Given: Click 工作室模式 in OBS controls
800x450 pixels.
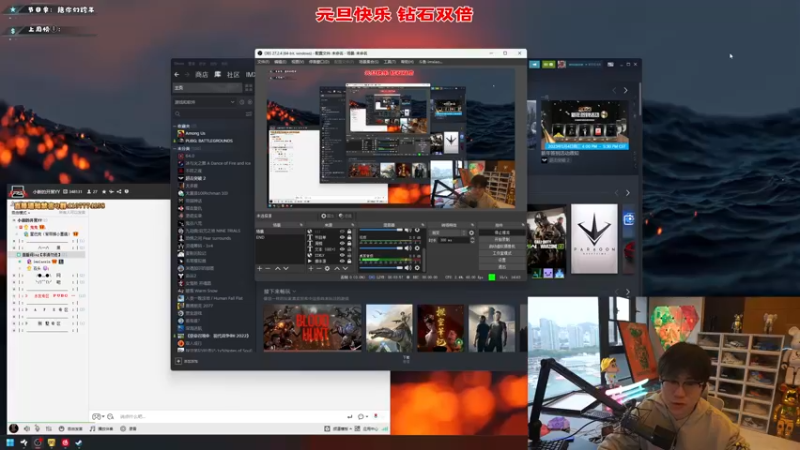Looking at the screenshot, I should [x=502, y=253].
